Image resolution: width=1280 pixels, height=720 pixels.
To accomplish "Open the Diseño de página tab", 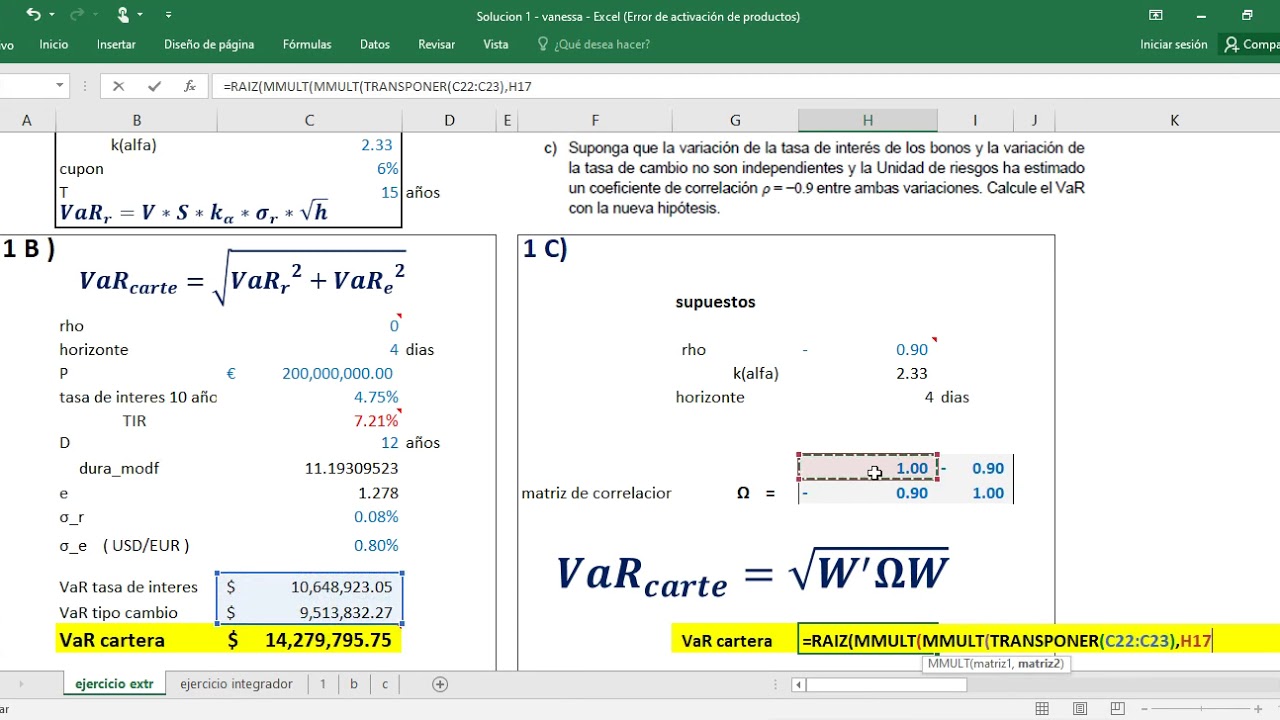I will (x=209, y=44).
